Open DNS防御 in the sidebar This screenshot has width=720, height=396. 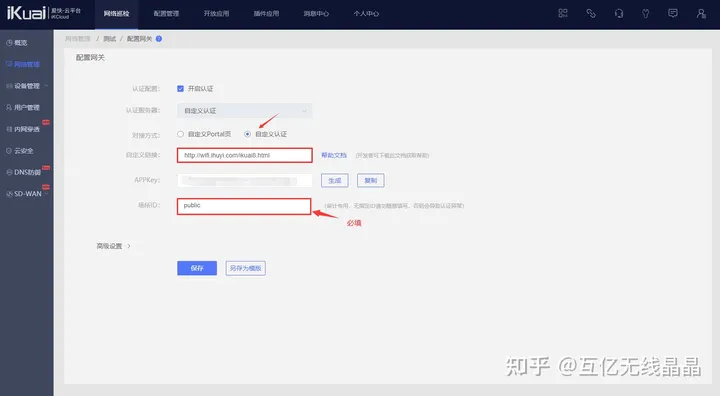coord(28,172)
